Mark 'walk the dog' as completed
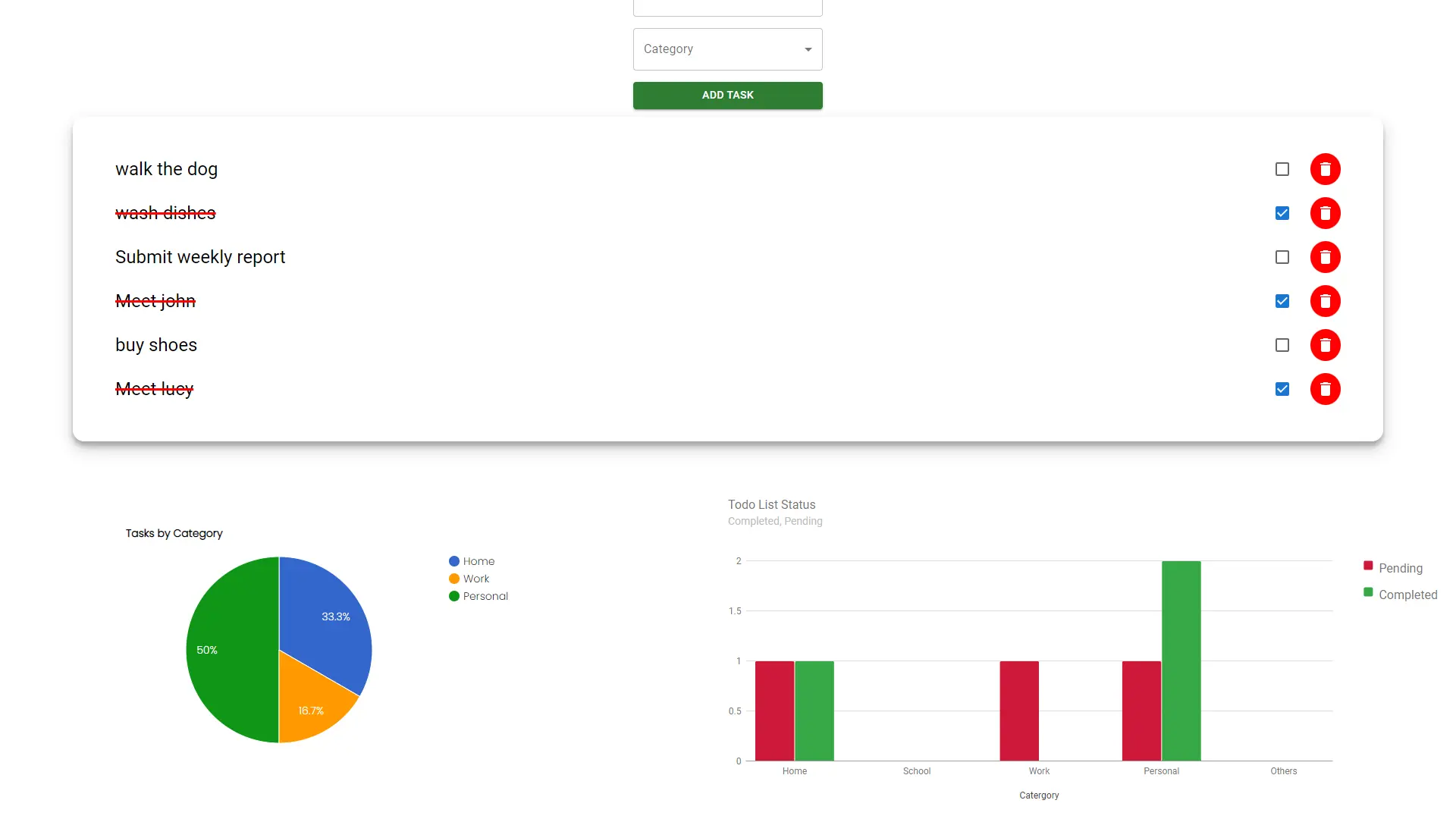Viewport: 1456px width, 819px height. coord(1282,169)
